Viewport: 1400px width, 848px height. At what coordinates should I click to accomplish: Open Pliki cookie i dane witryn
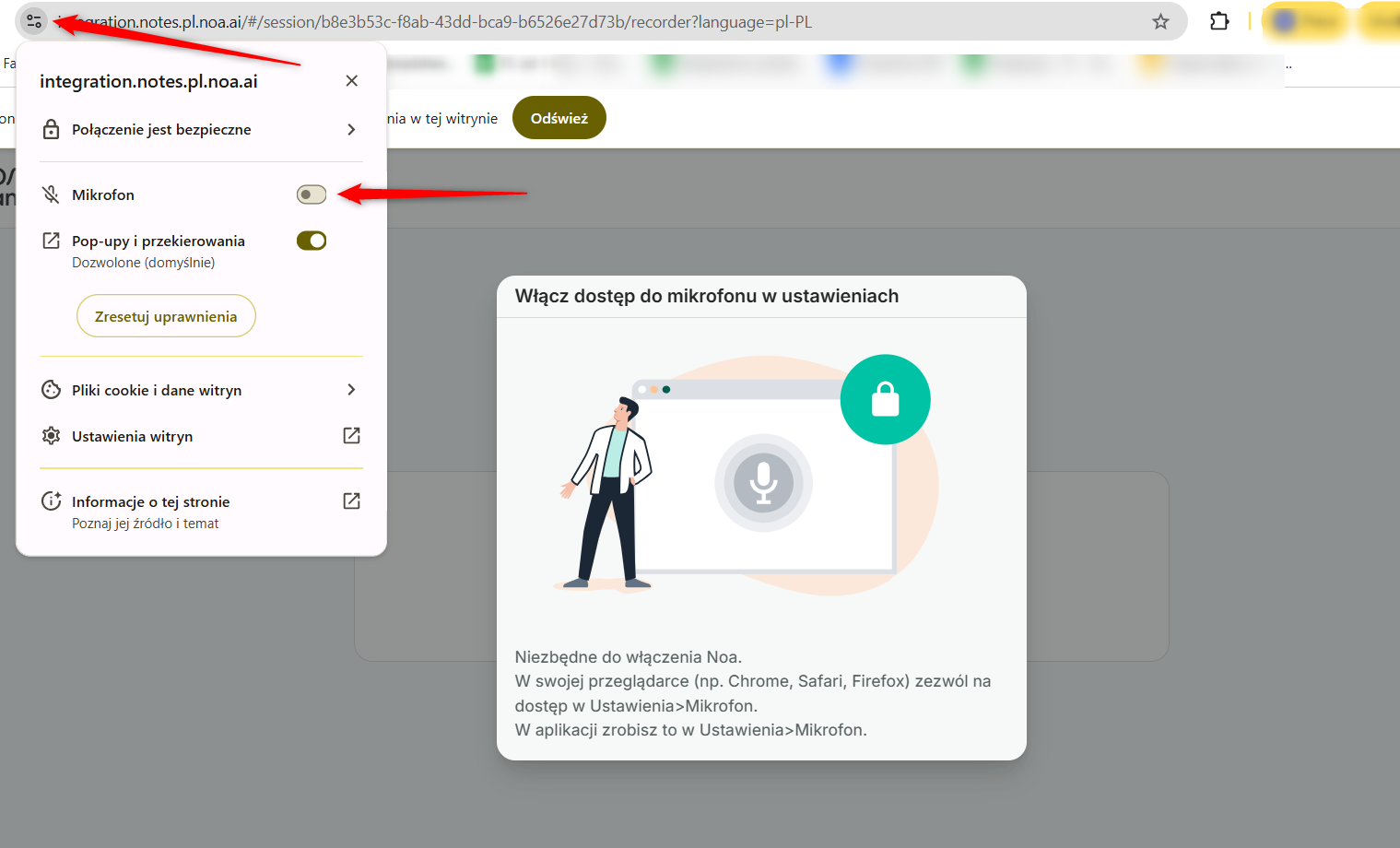point(201,390)
